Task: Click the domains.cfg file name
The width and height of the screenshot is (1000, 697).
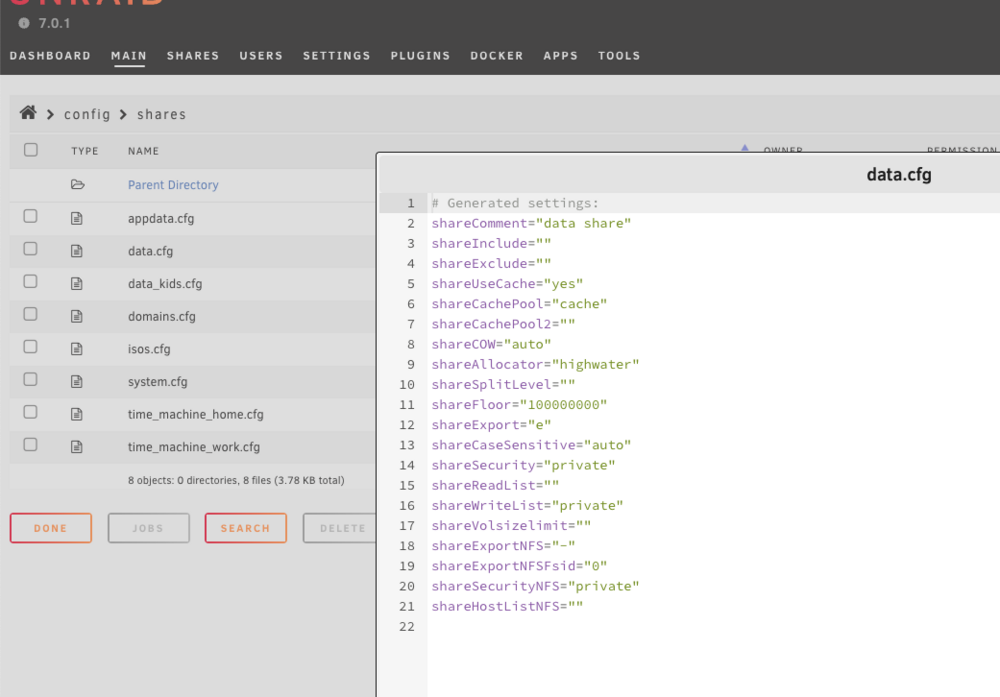Action: click(x=162, y=316)
